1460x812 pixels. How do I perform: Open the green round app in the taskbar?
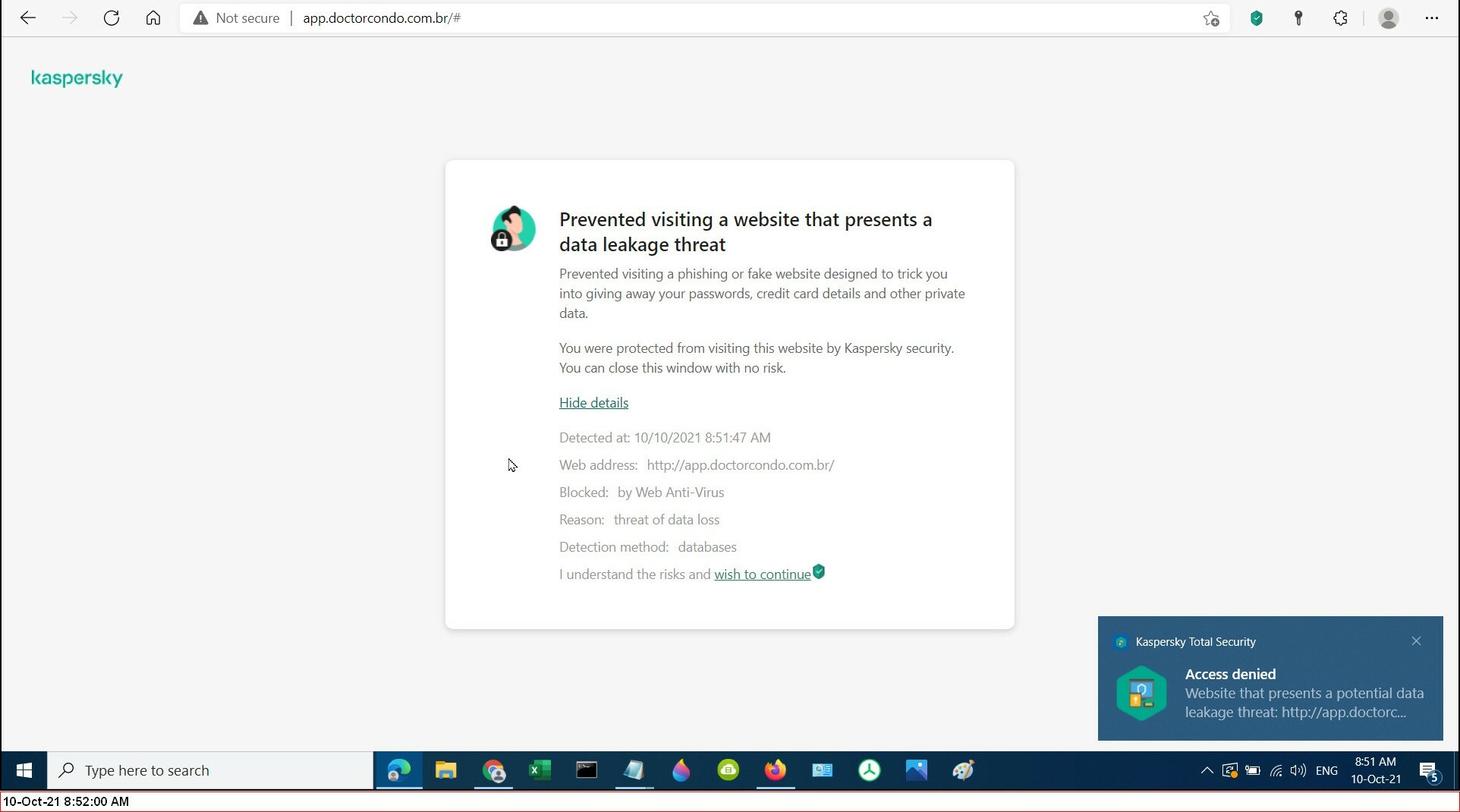click(728, 771)
